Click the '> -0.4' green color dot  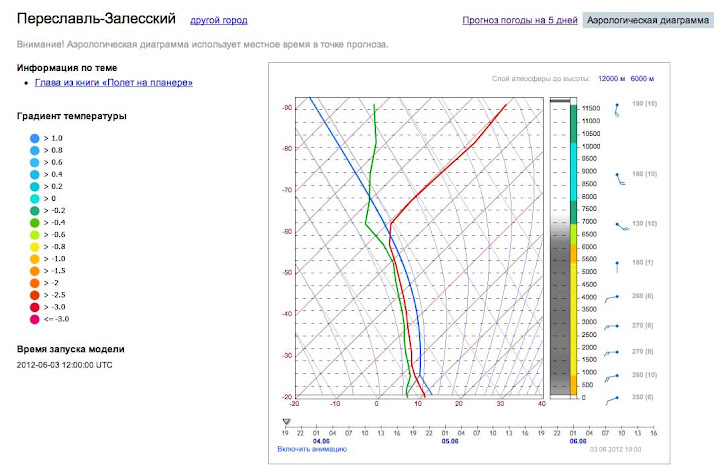click(x=34, y=223)
